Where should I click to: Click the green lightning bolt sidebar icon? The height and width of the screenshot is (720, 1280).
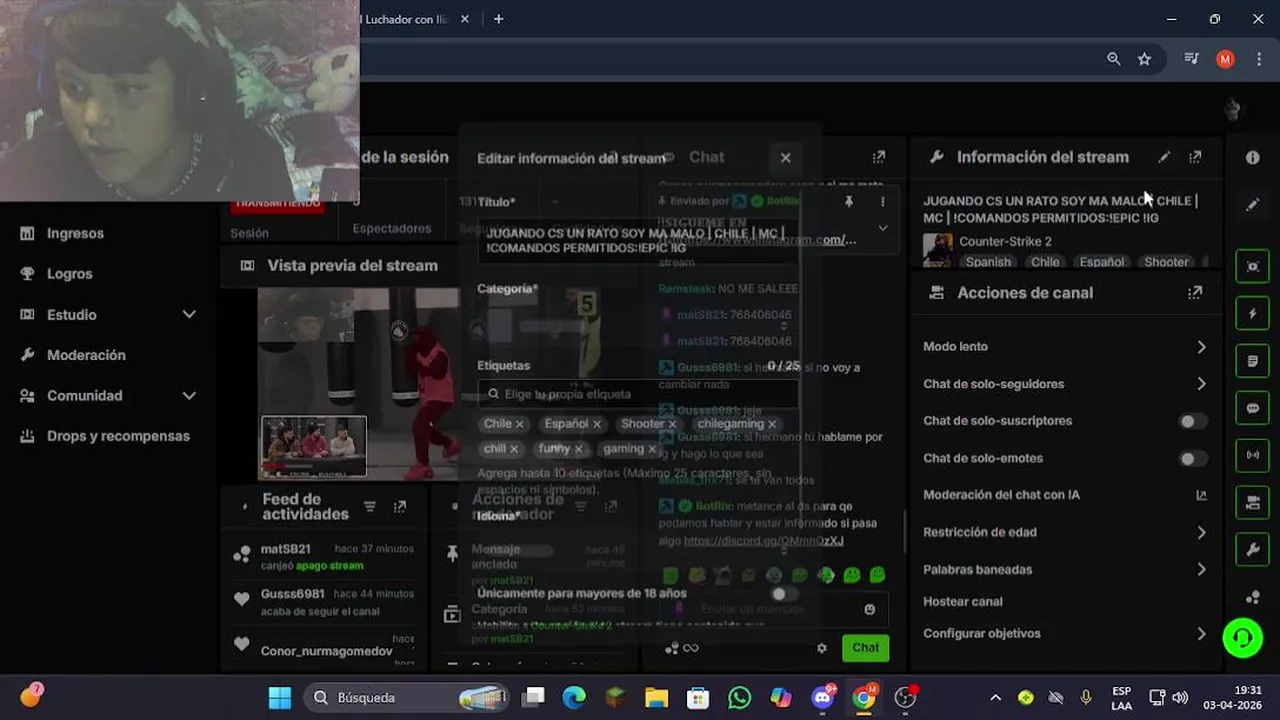tap(1253, 313)
